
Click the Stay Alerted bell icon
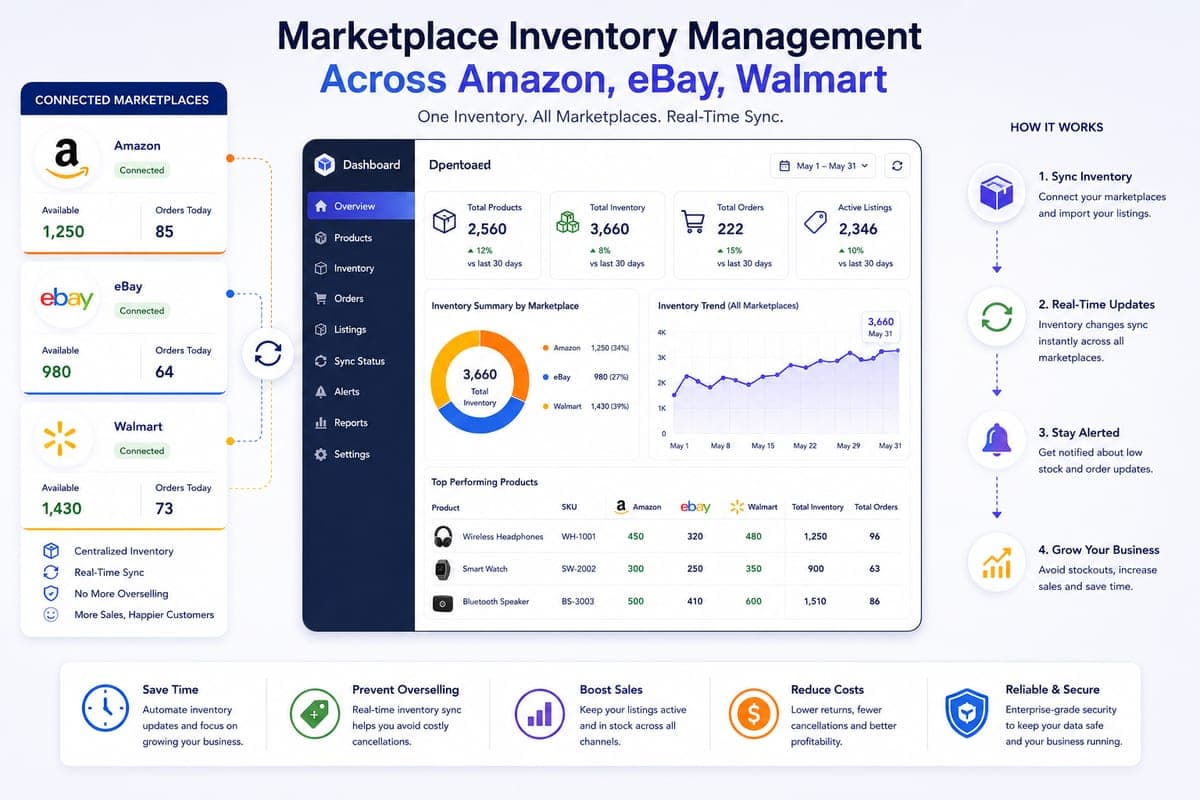coord(996,440)
